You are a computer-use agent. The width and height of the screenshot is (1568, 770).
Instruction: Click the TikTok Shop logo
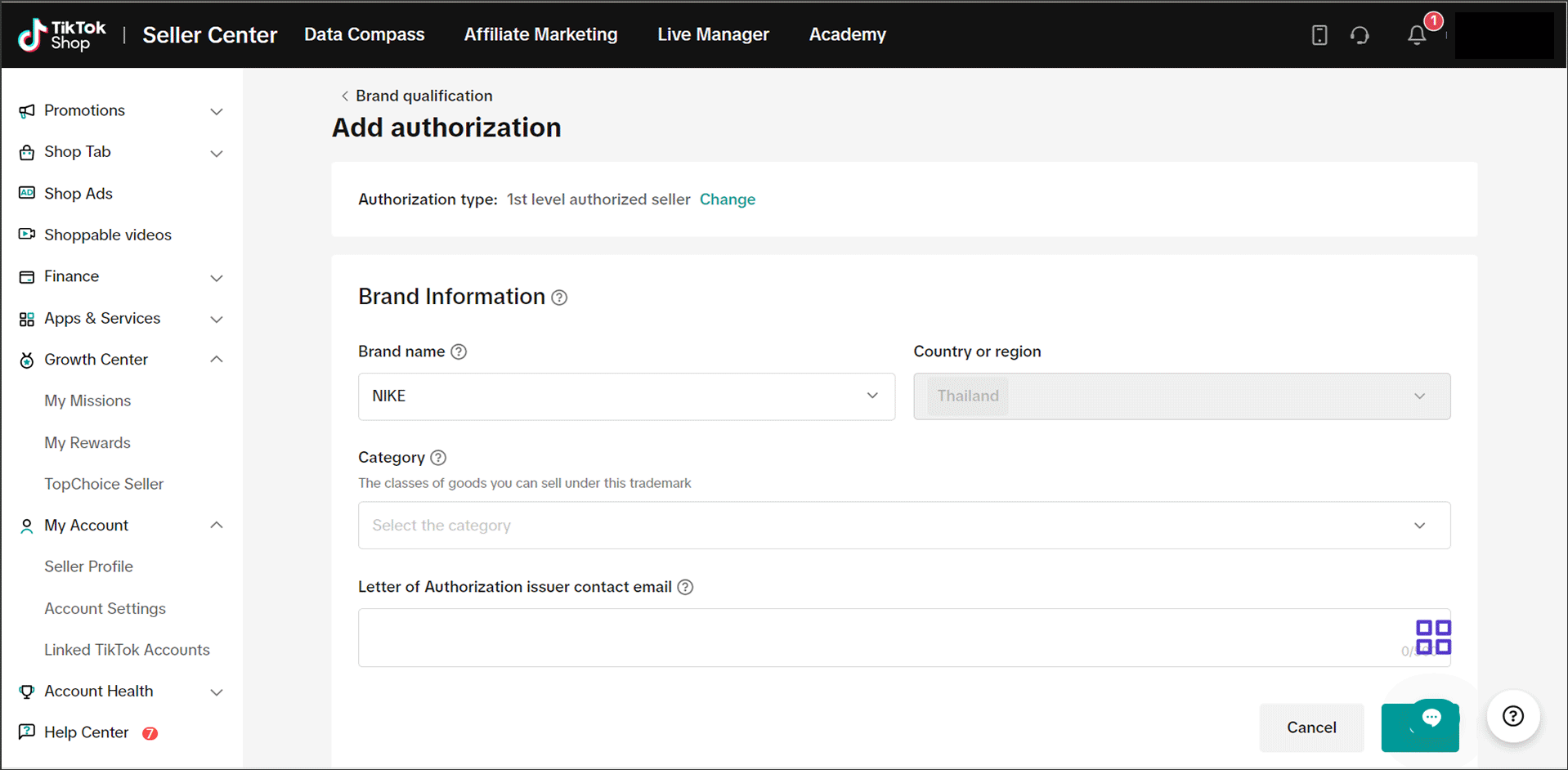(x=62, y=35)
